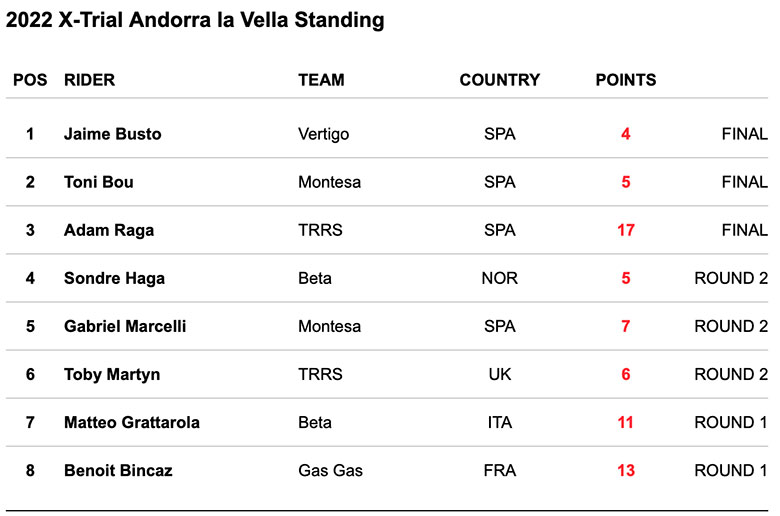
Task: Select Gabriel Marcelli's name
Action: (x=125, y=326)
